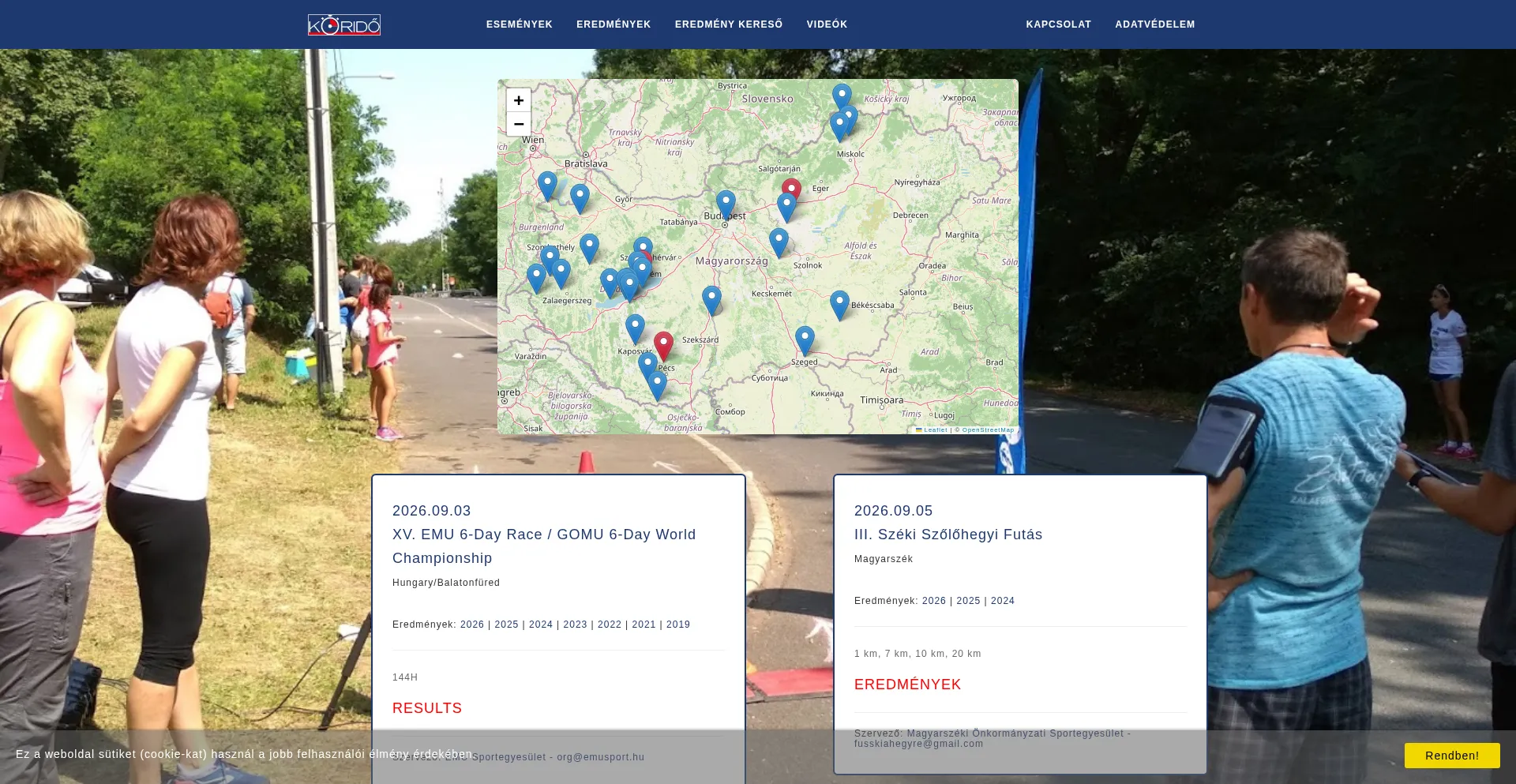Open the ADATVÉDELEM page
The image size is (1516, 784).
1155,24
